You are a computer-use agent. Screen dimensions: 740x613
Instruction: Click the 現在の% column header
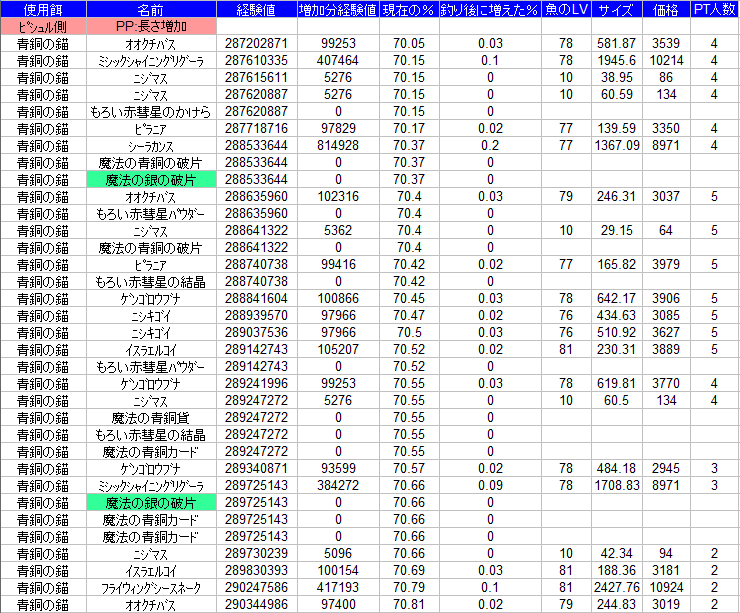[410, 10]
